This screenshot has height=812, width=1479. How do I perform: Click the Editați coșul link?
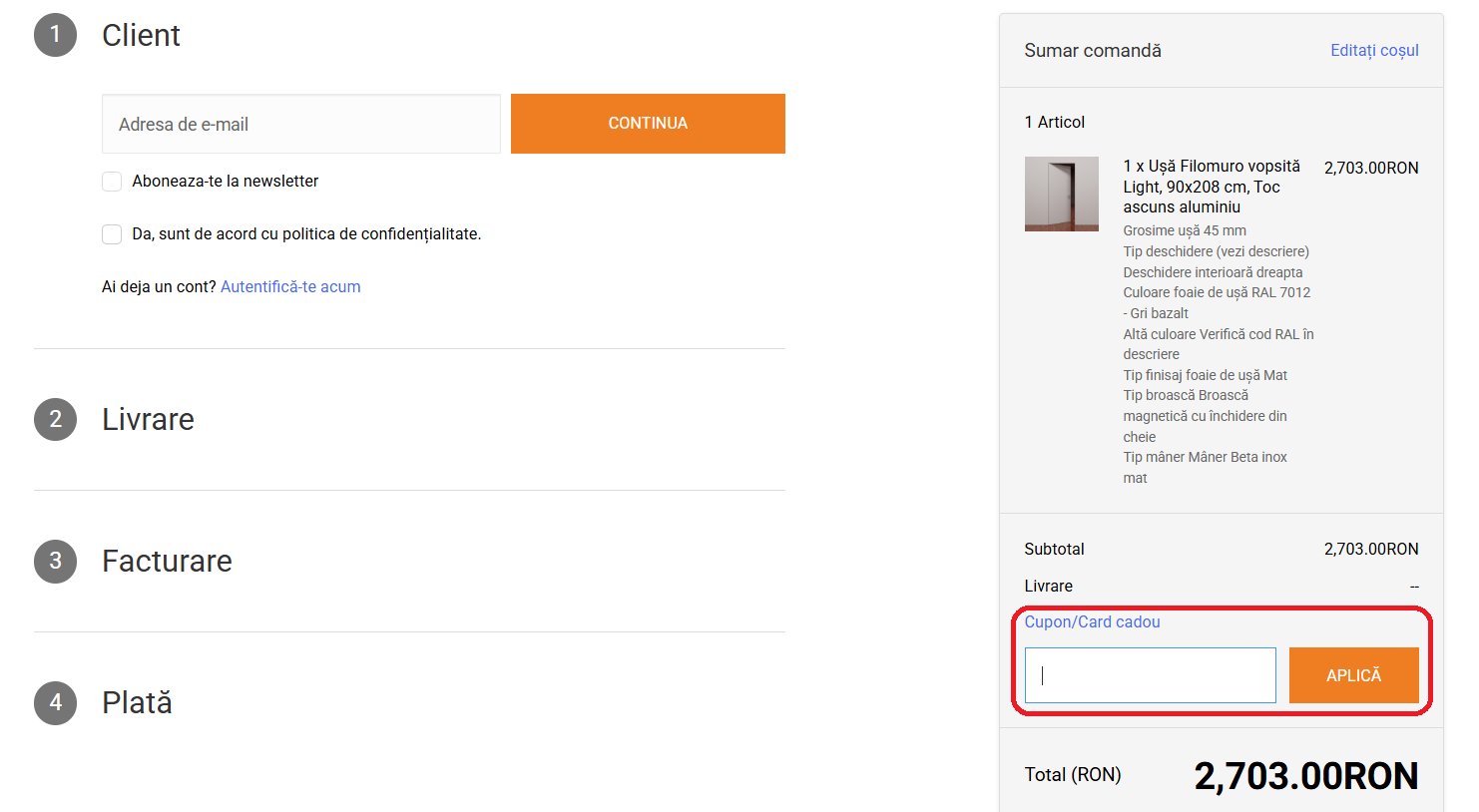[x=1373, y=51]
